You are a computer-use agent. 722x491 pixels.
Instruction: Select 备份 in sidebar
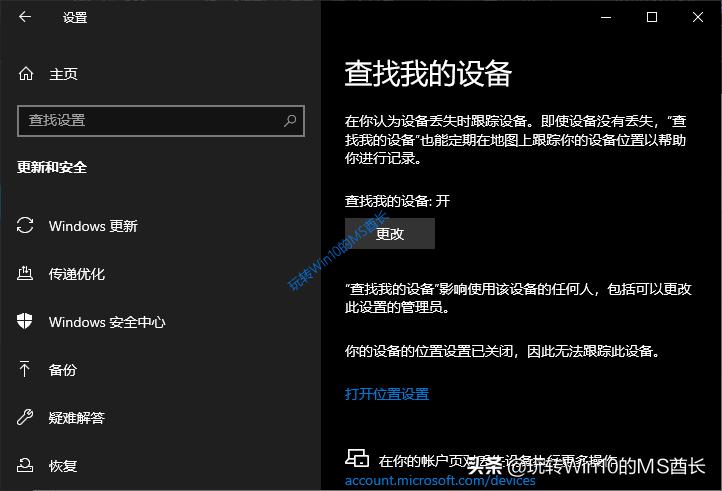point(63,370)
